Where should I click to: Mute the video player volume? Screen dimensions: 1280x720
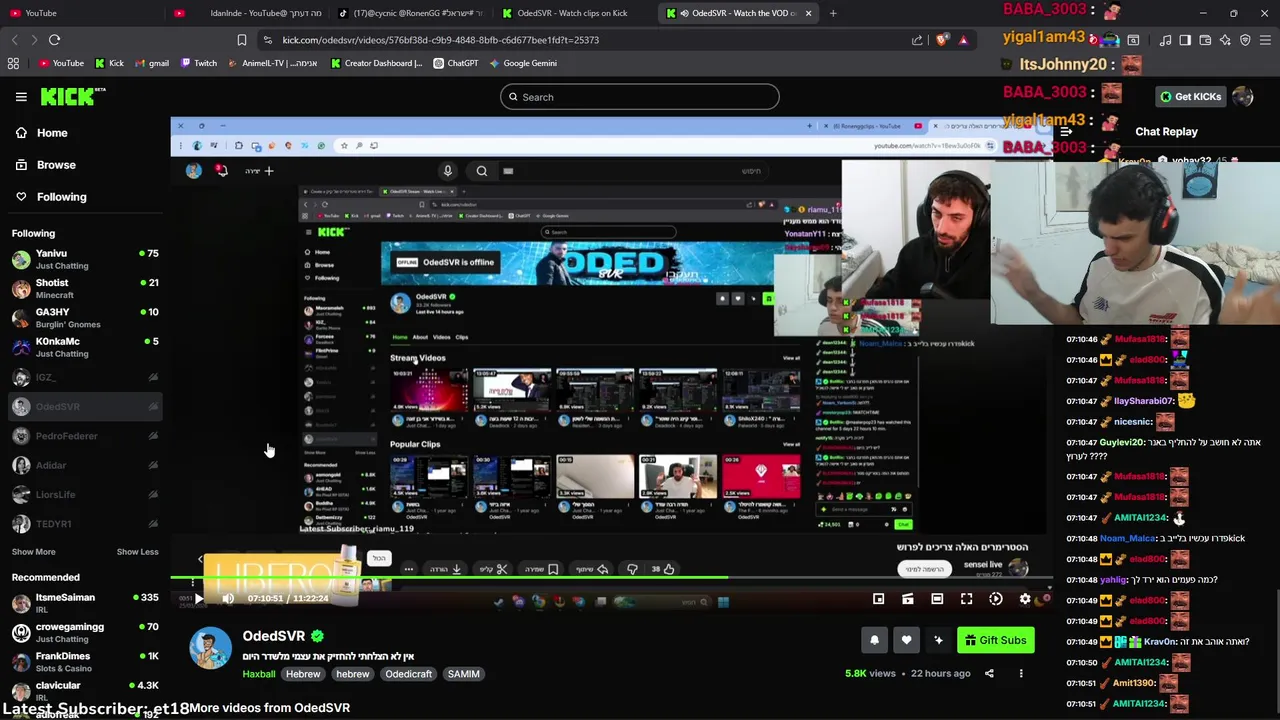(228, 599)
